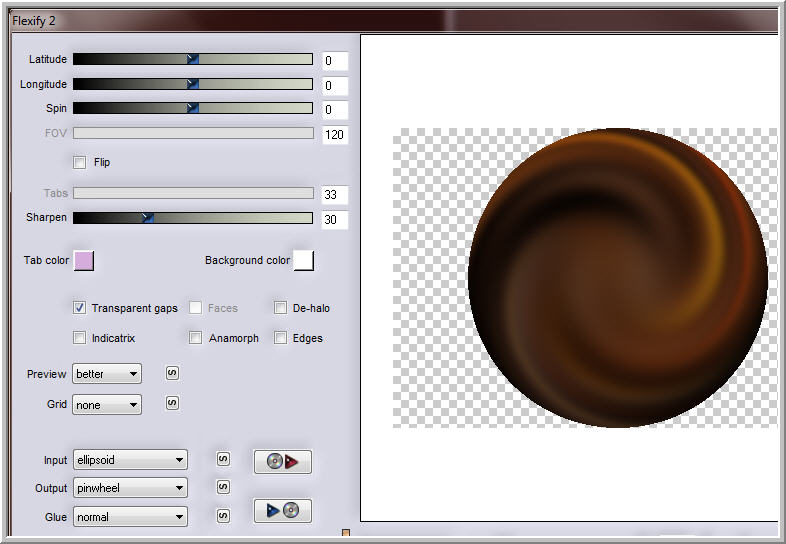Screen dimensions: 786x544
Task: Click the blue-arrow-and-disc preset button
Action: [x=283, y=511]
